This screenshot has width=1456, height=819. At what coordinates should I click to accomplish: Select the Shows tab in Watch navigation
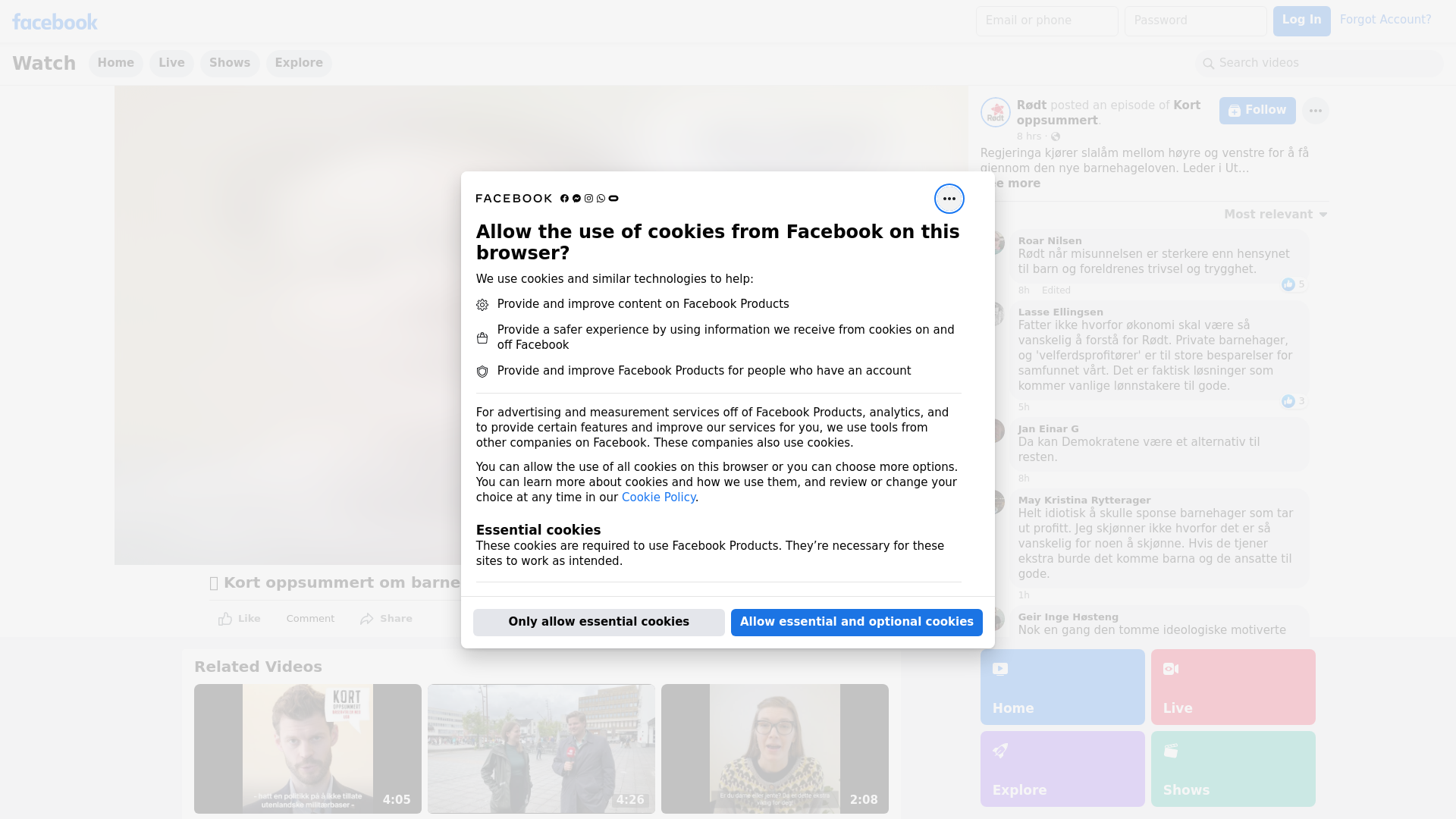tap(230, 63)
